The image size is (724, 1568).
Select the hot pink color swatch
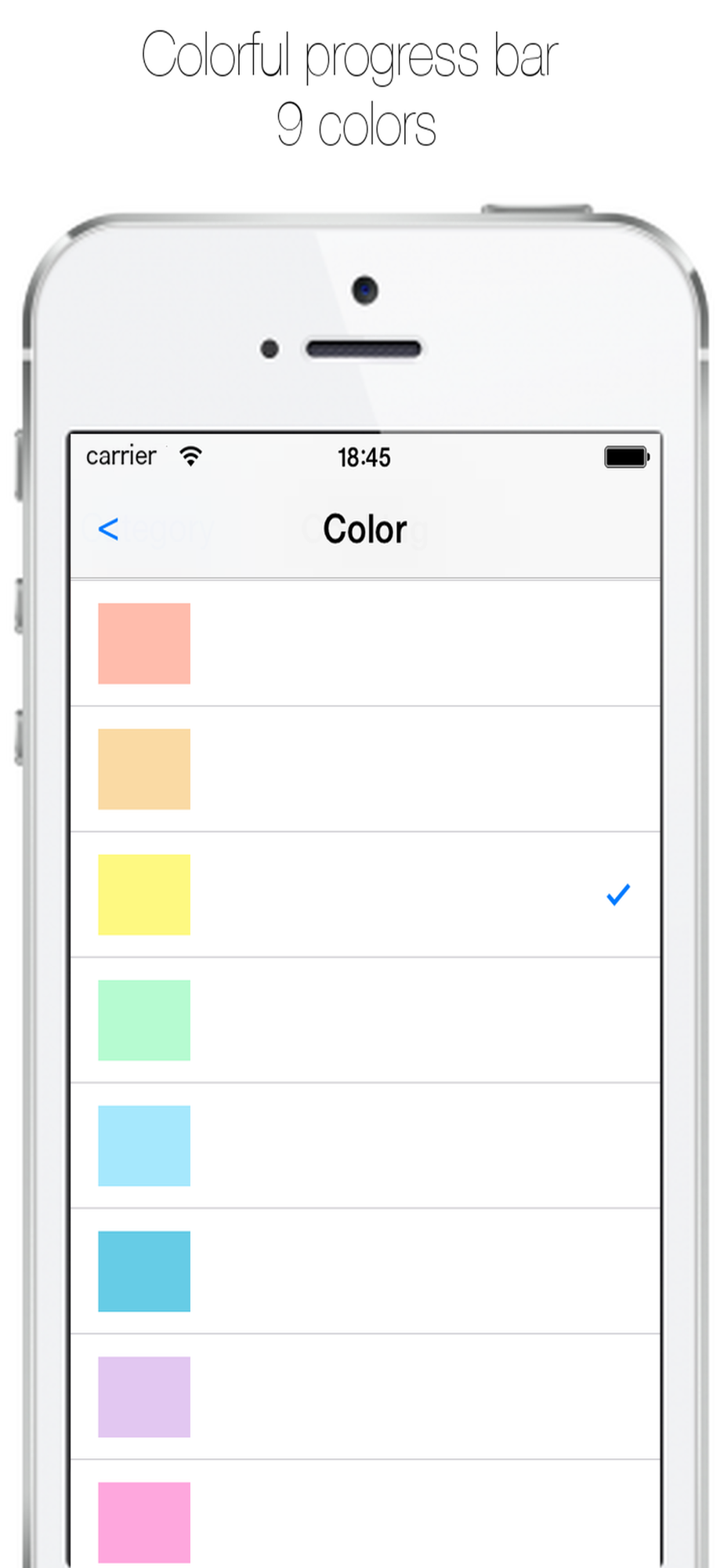144,1522
